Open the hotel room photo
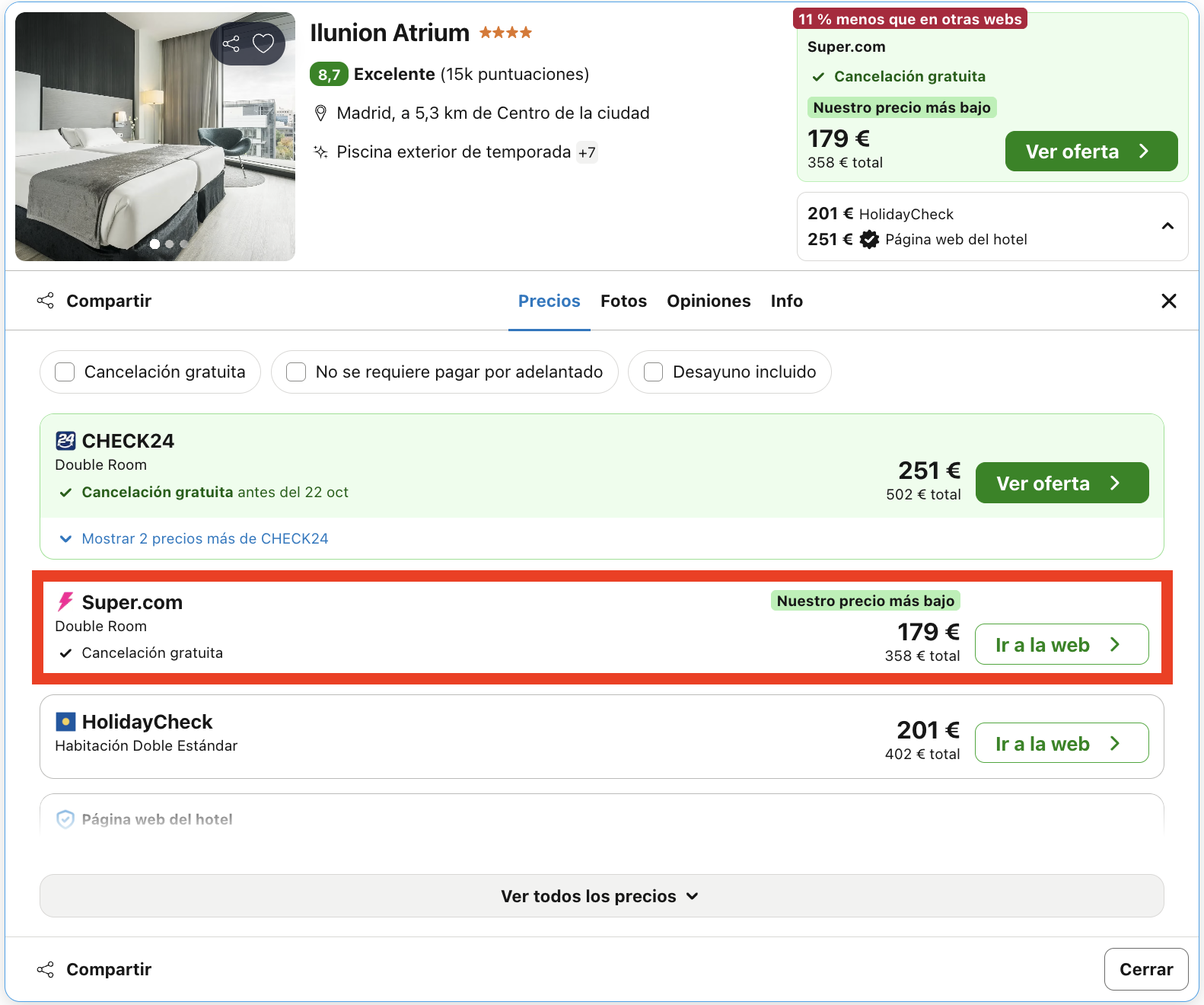 pyautogui.click(x=155, y=137)
